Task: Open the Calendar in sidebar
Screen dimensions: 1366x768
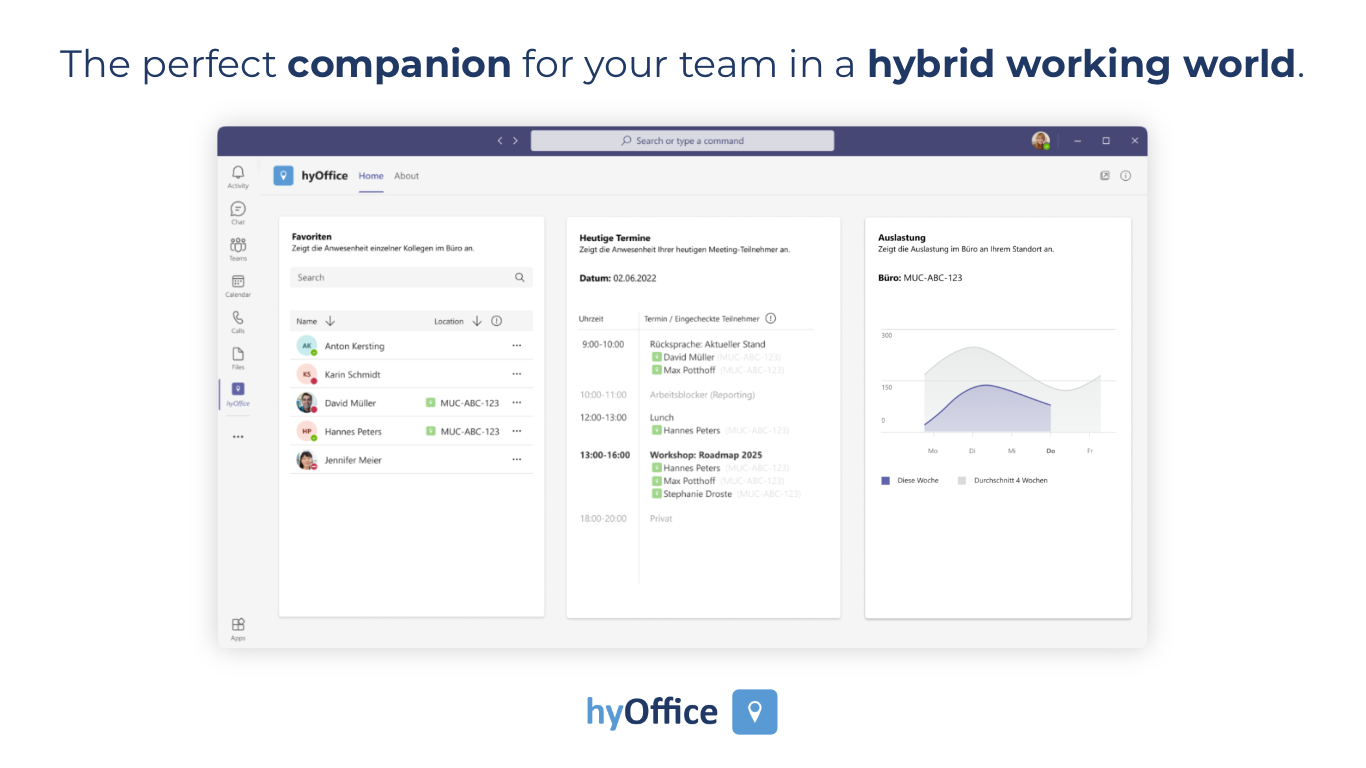Action: click(x=238, y=286)
